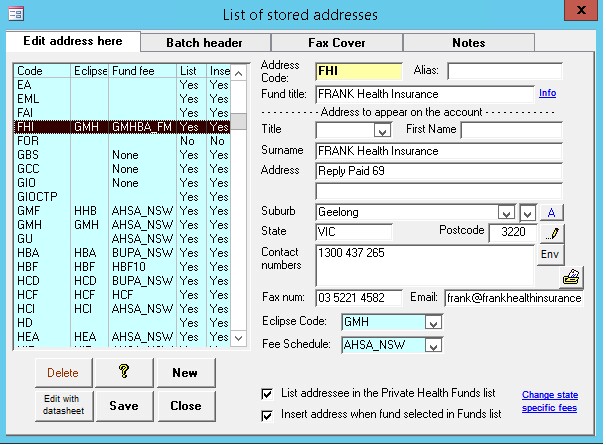The image size is (606, 445).
Task: Select the 'Edit address here' tab
Action: 73,41
